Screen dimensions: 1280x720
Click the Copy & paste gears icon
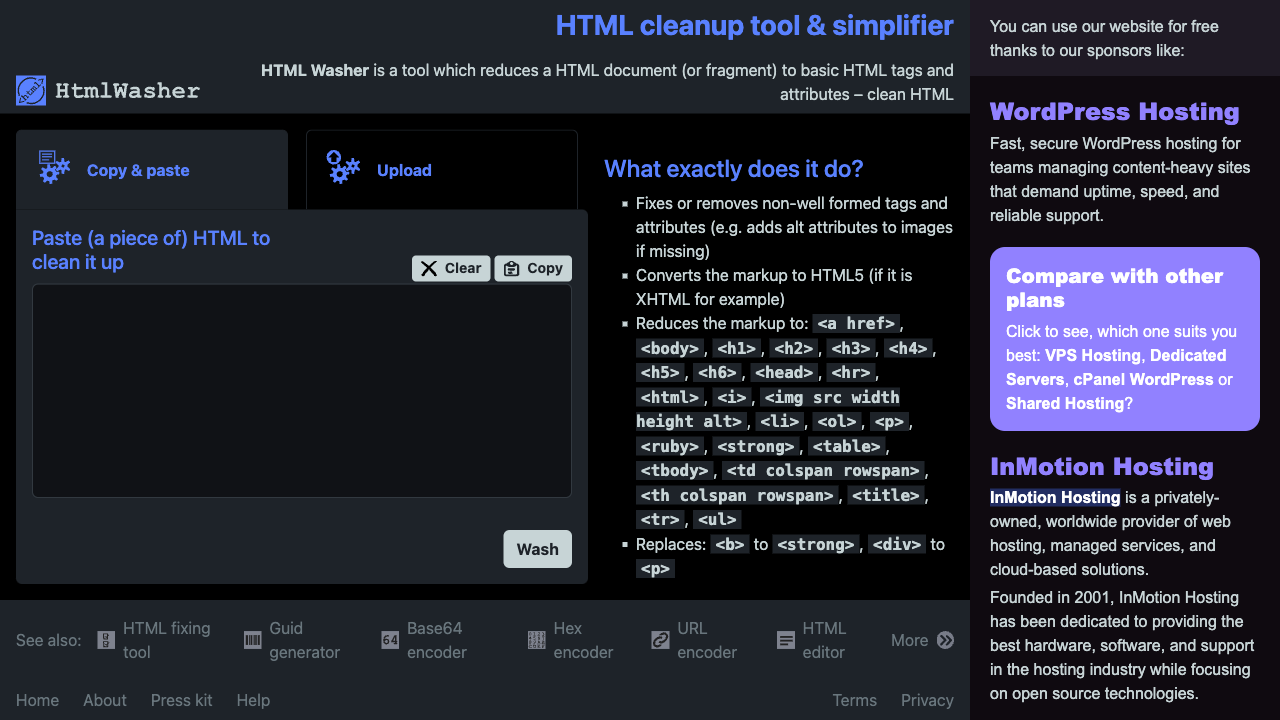click(54, 167)
